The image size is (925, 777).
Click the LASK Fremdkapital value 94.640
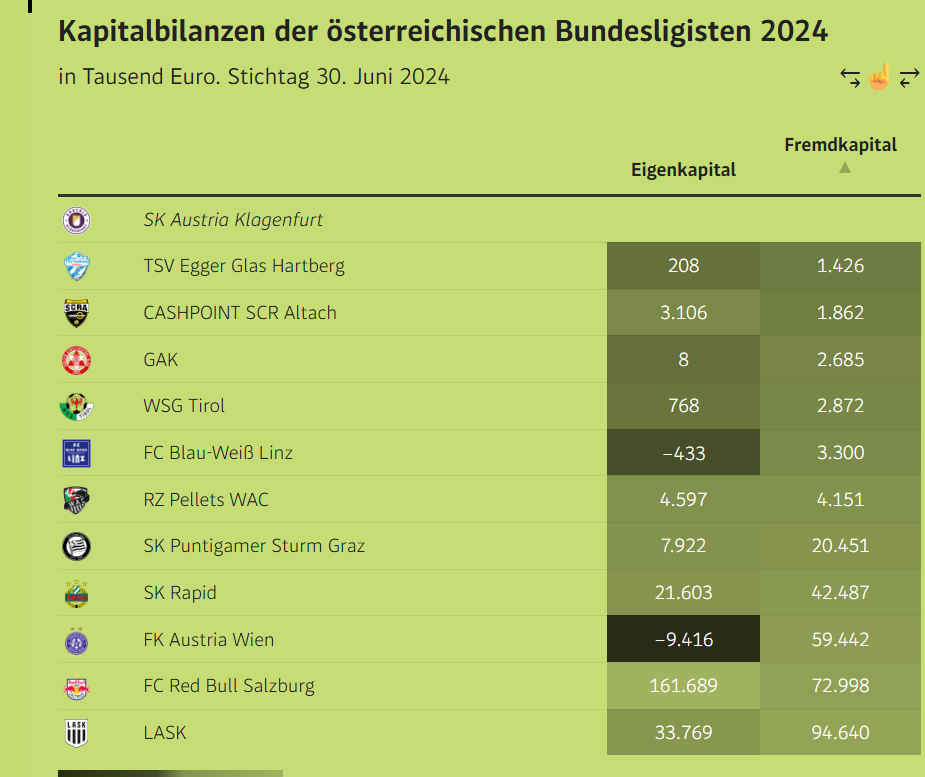coord(840,732)
